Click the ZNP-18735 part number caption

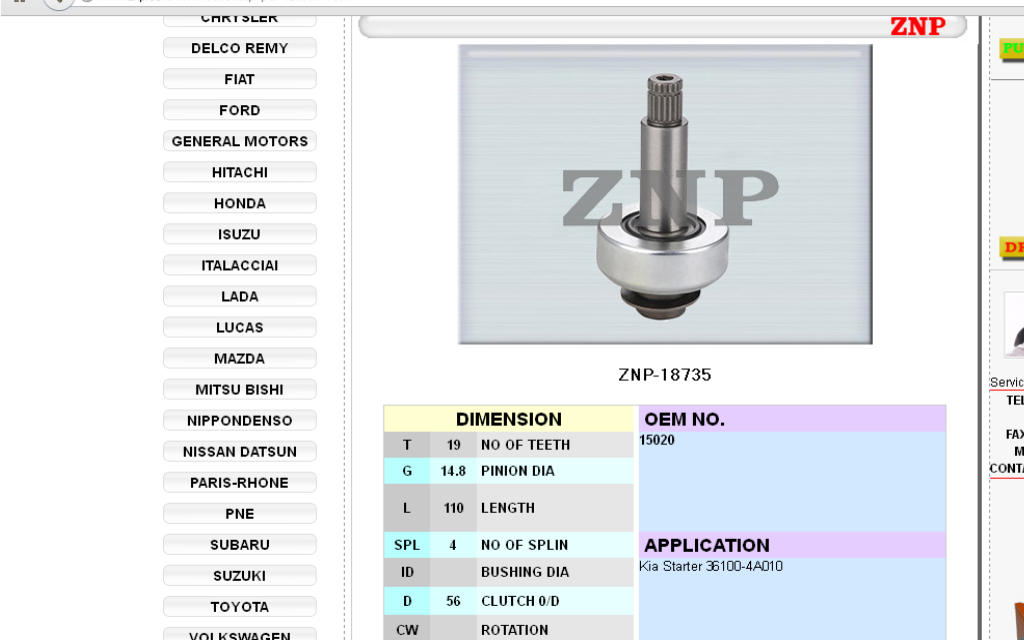[x=665, y=375]
